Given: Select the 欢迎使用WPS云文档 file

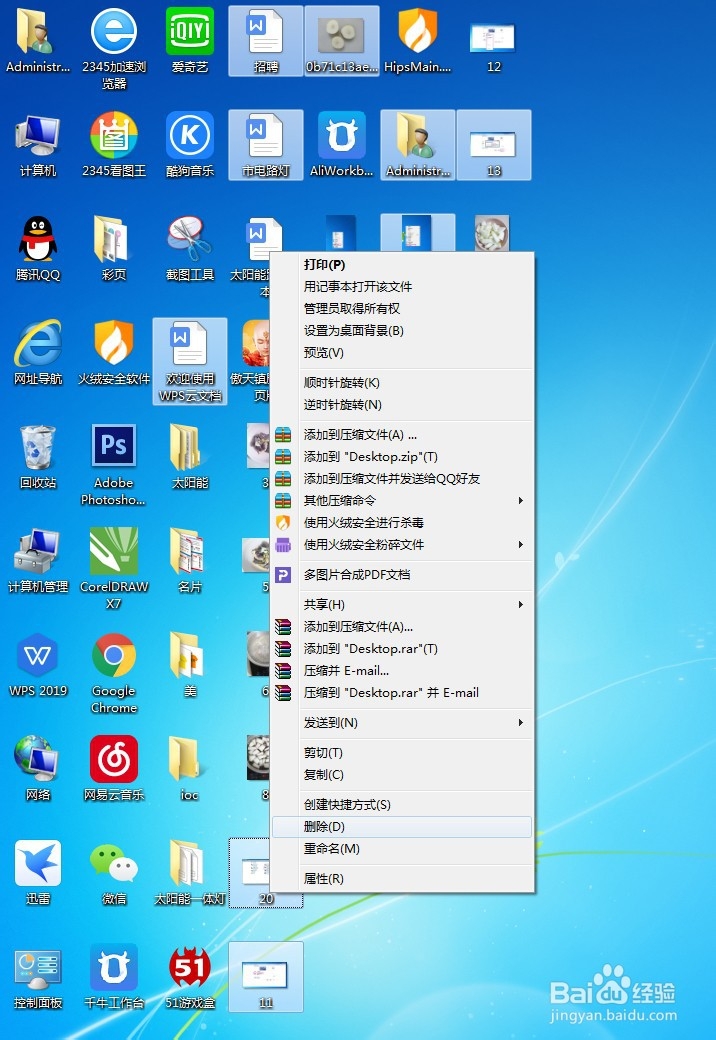Looking at the screenshot, I should pyautogui.click(x=190, y=361).
